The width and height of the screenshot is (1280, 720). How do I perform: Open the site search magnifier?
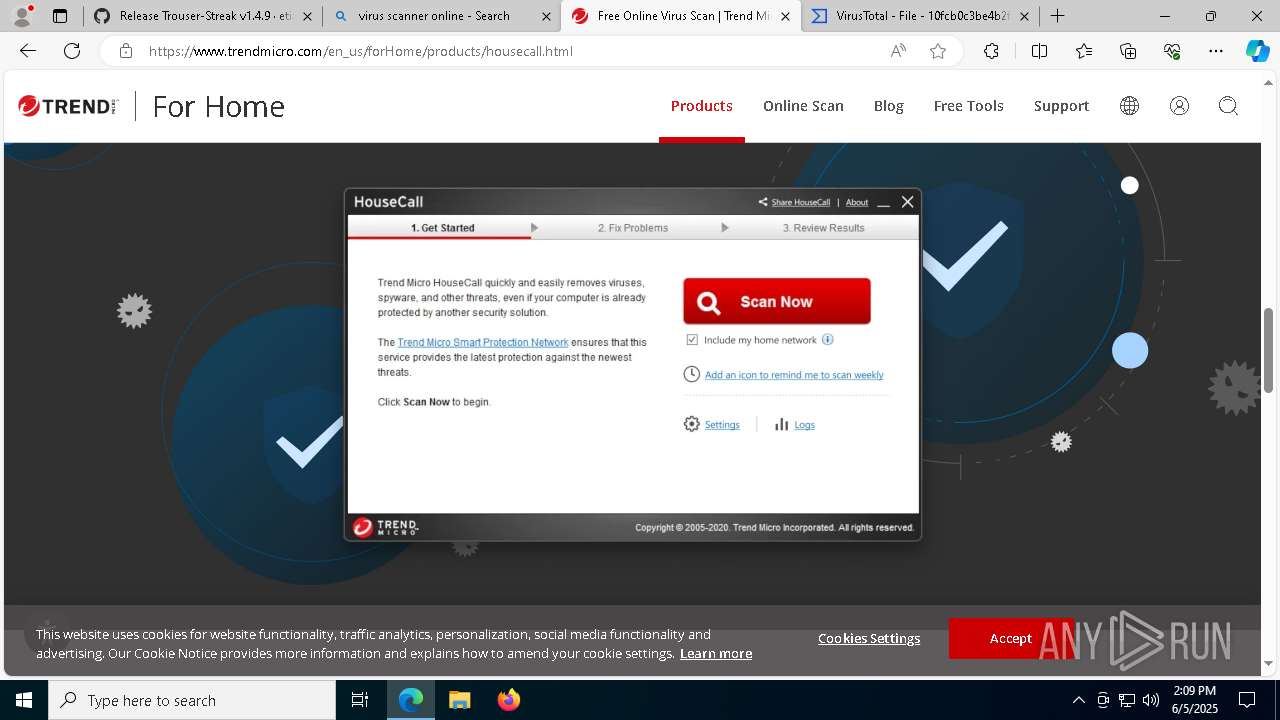click(1228, 106)
